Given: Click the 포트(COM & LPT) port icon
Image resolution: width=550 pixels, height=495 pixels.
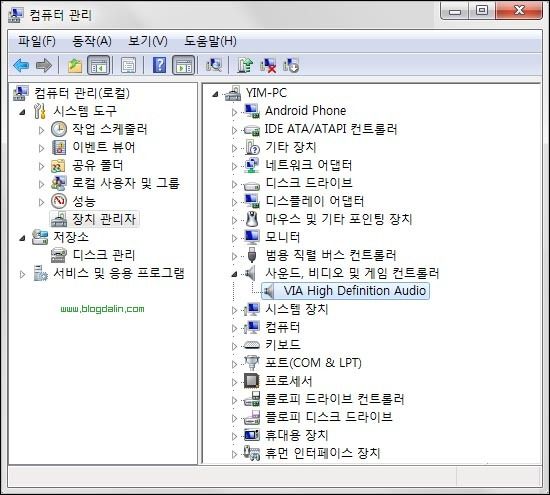Looking at the screenshot, I should (x=252, y=363).
